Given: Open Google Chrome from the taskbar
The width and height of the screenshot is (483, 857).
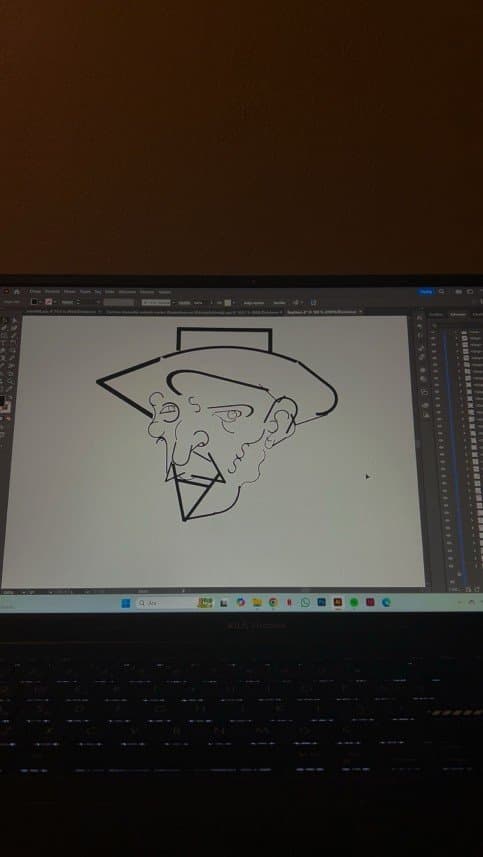Looking at the screenshot, I should [x=273, y=602].
